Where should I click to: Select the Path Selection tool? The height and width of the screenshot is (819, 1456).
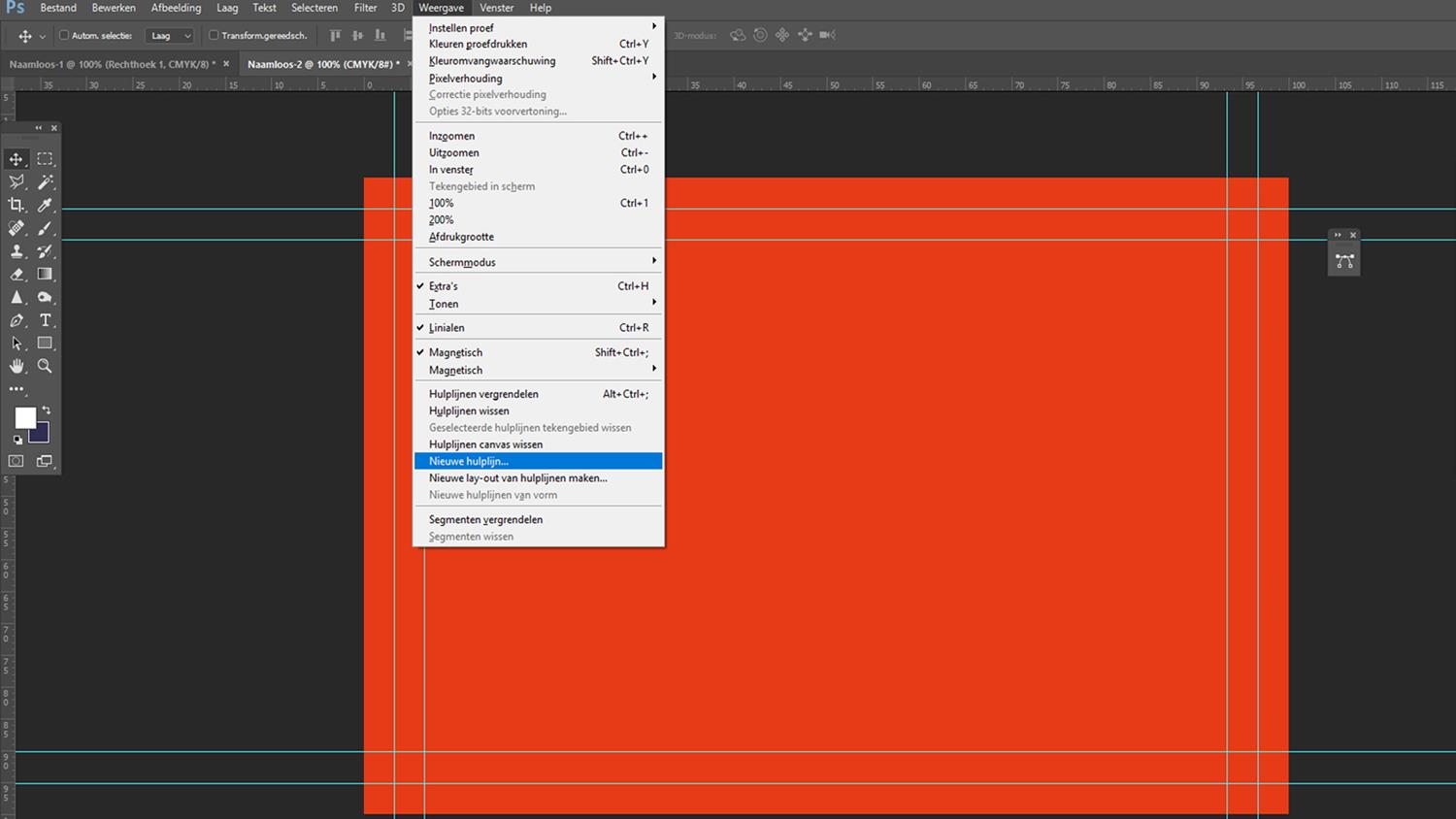coord(17,344)
